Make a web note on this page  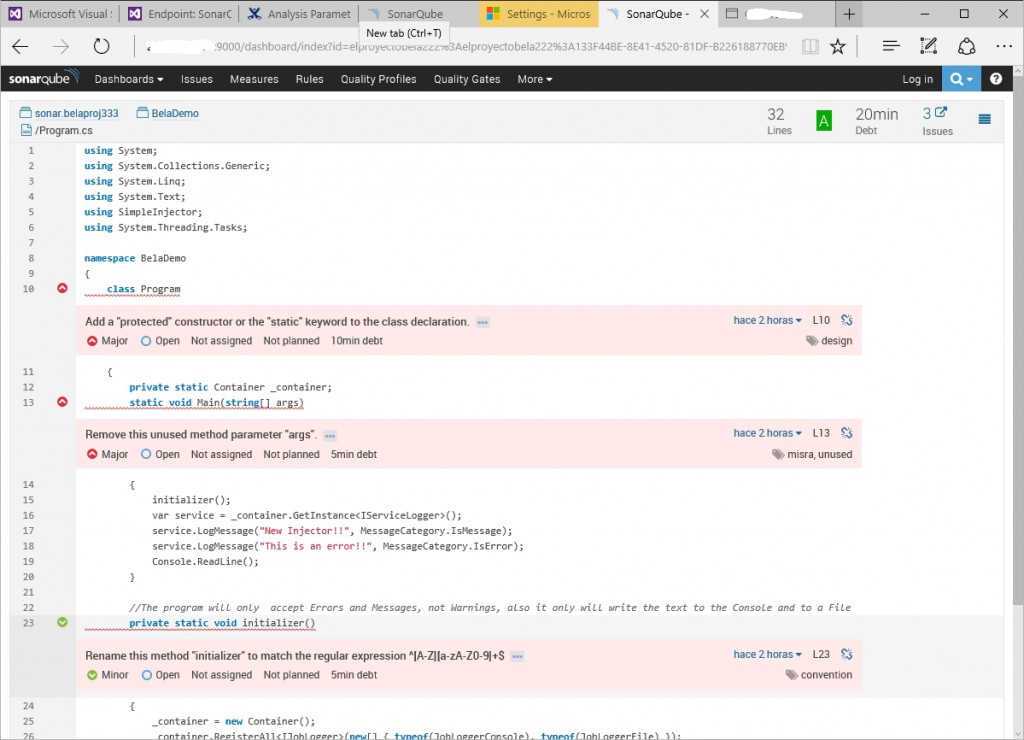(928, 46)
